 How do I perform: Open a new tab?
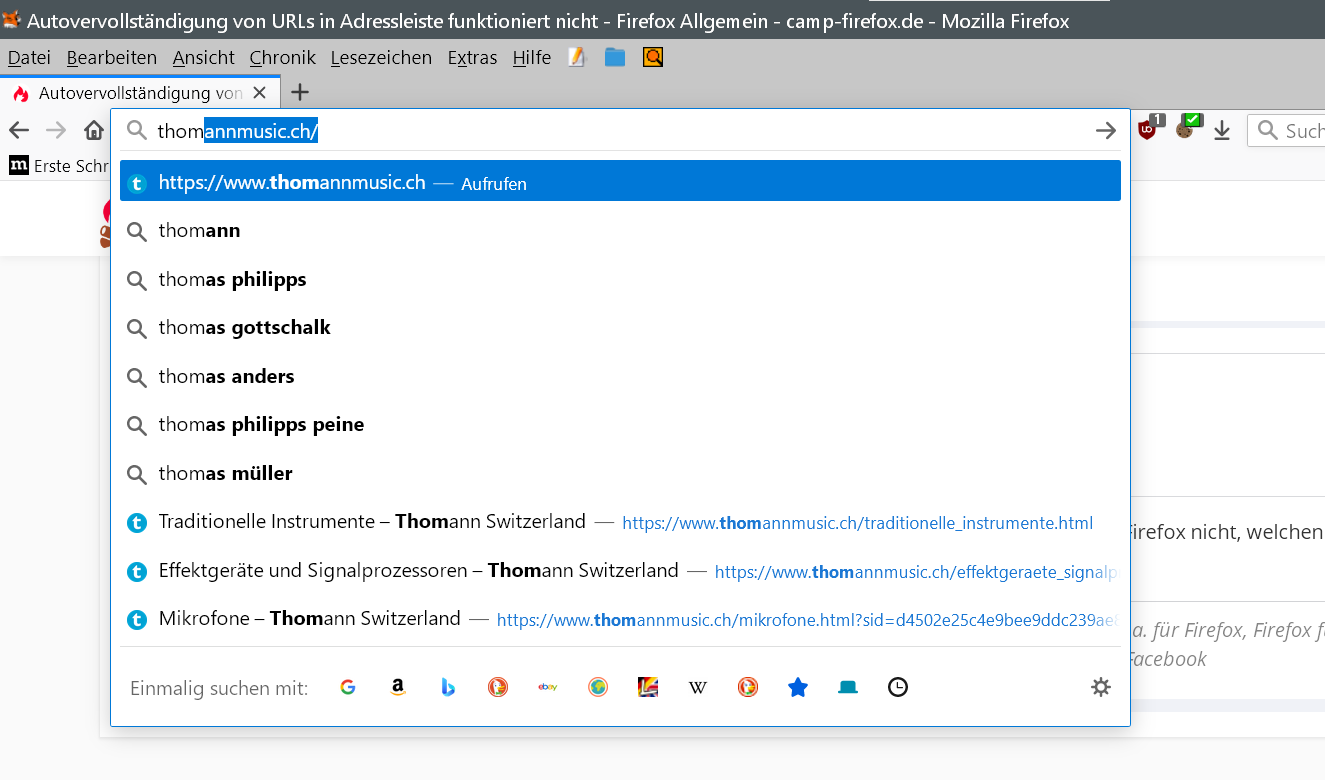coord(300,93)
